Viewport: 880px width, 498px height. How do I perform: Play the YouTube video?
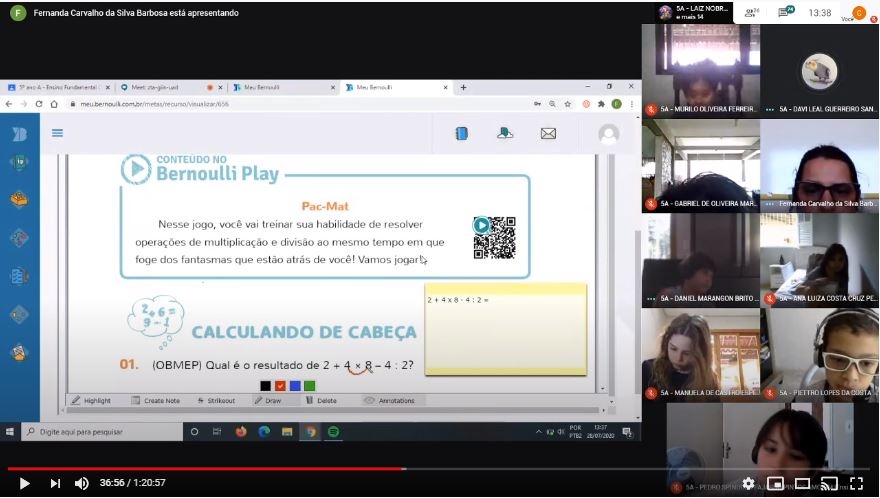click(x=24, y=483)
